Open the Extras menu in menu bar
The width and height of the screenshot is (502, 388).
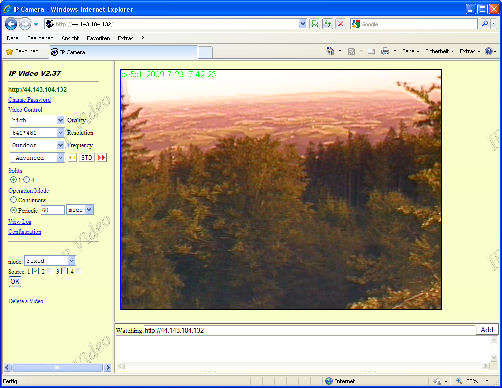point(125,38)
